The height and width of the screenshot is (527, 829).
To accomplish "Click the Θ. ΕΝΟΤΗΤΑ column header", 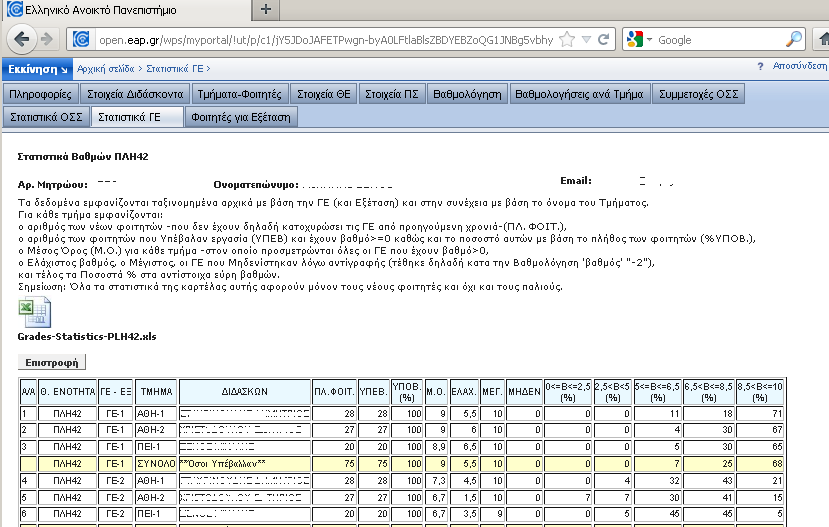I will (68, 392).
